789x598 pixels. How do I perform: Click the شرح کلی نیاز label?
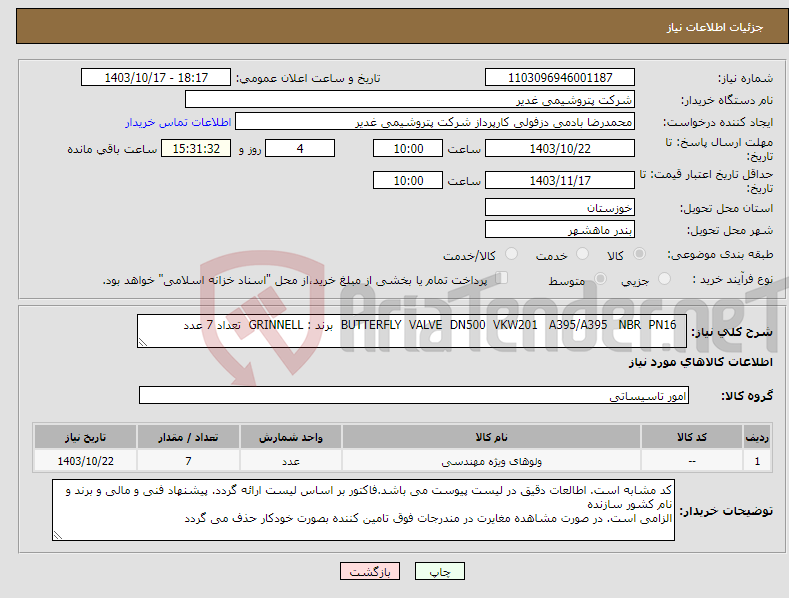[x=732, y=332]
